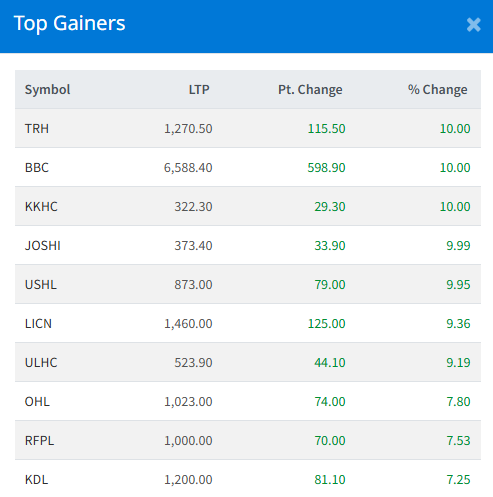This screenshot has width=493, height=497.
Task: Select KDL's point change 81.10
Action: tap(330, 480)
